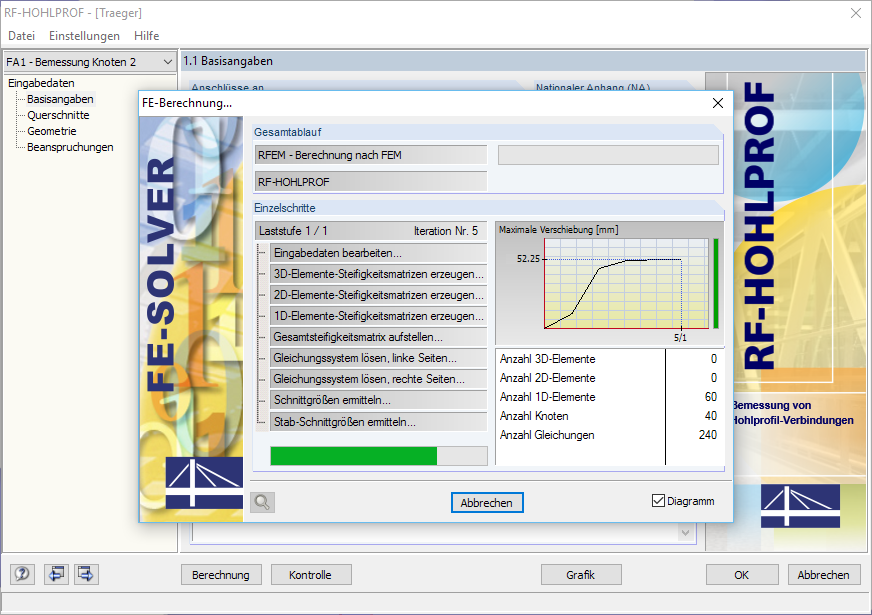Click the vertical green bar beside diagram

[716, 284]
